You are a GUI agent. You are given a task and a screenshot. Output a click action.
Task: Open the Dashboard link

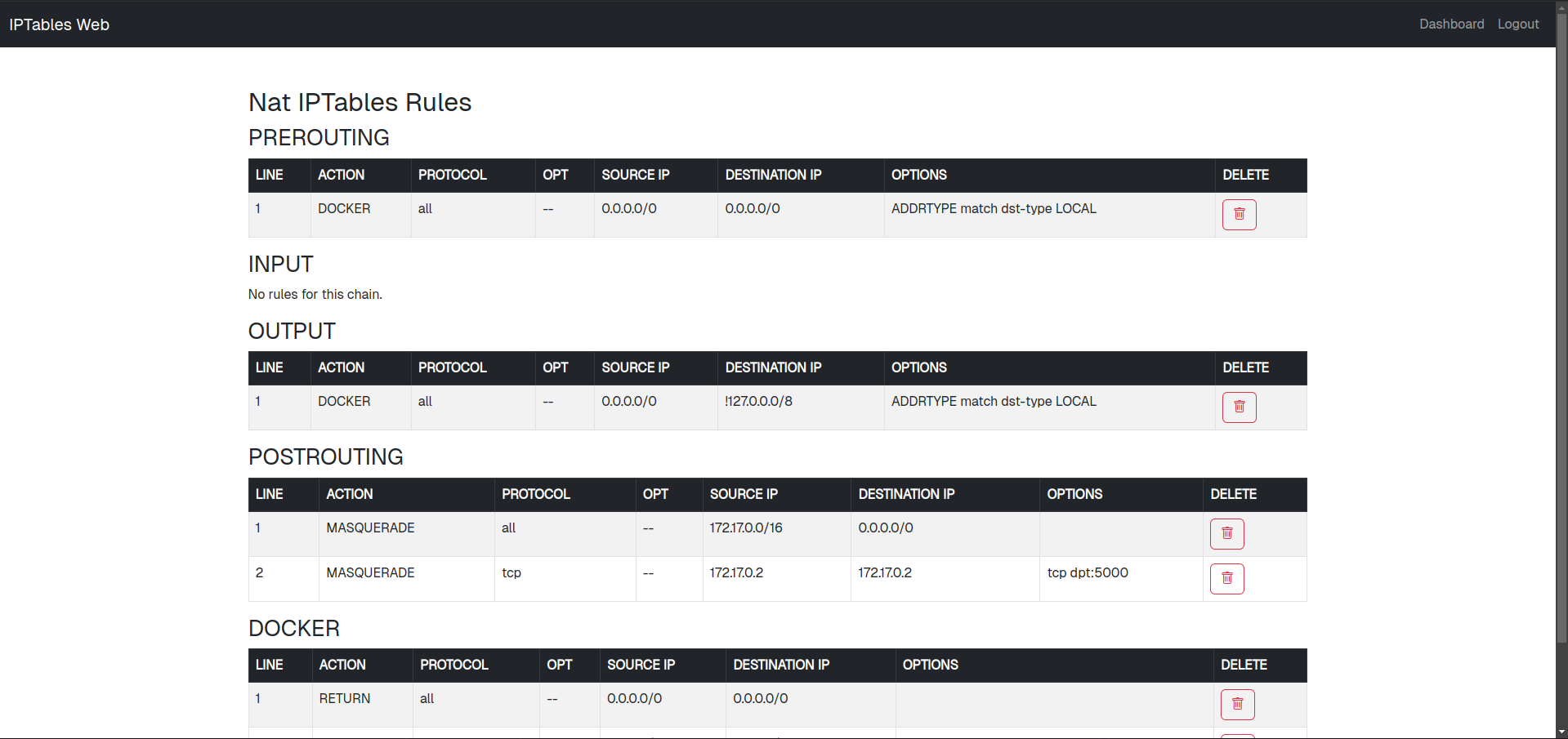coord(1451,24)
